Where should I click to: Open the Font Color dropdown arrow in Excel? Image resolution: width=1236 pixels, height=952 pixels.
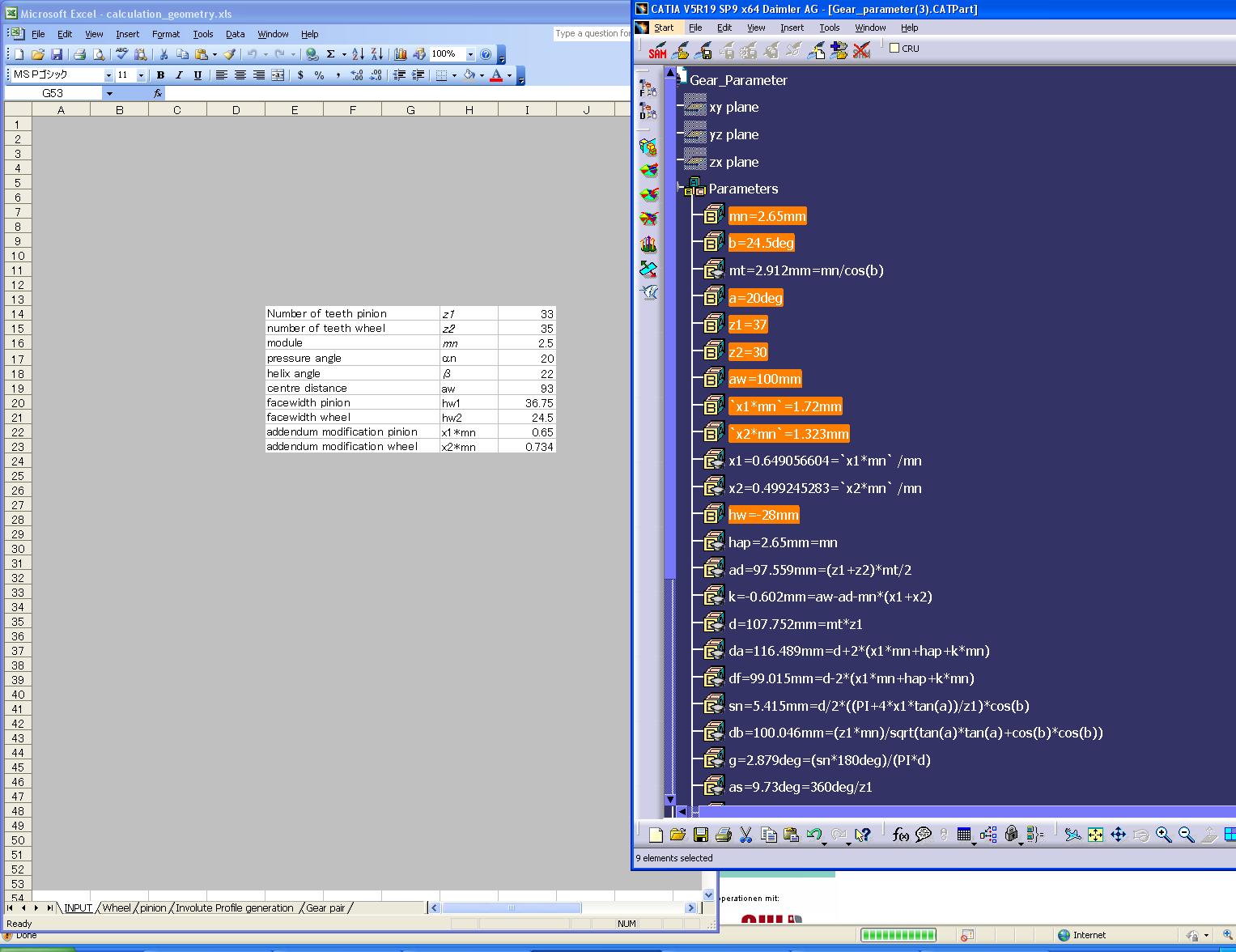click(509, 75)
